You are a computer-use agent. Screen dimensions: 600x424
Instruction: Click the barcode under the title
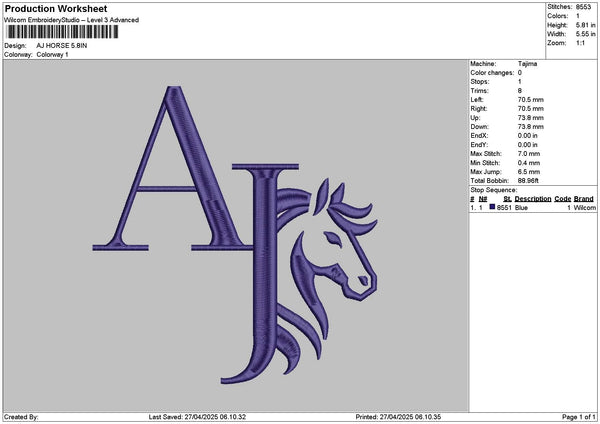[x=60, y=32]
